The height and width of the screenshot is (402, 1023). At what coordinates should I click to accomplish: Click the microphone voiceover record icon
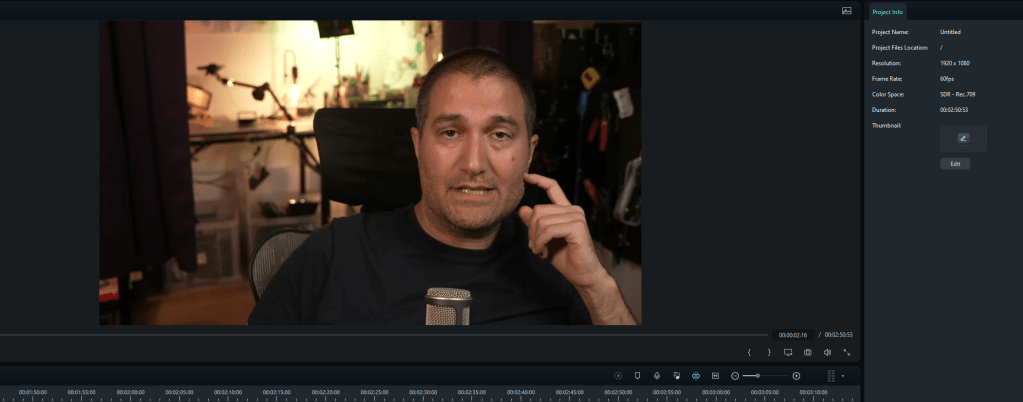click(x=657, y=376)
